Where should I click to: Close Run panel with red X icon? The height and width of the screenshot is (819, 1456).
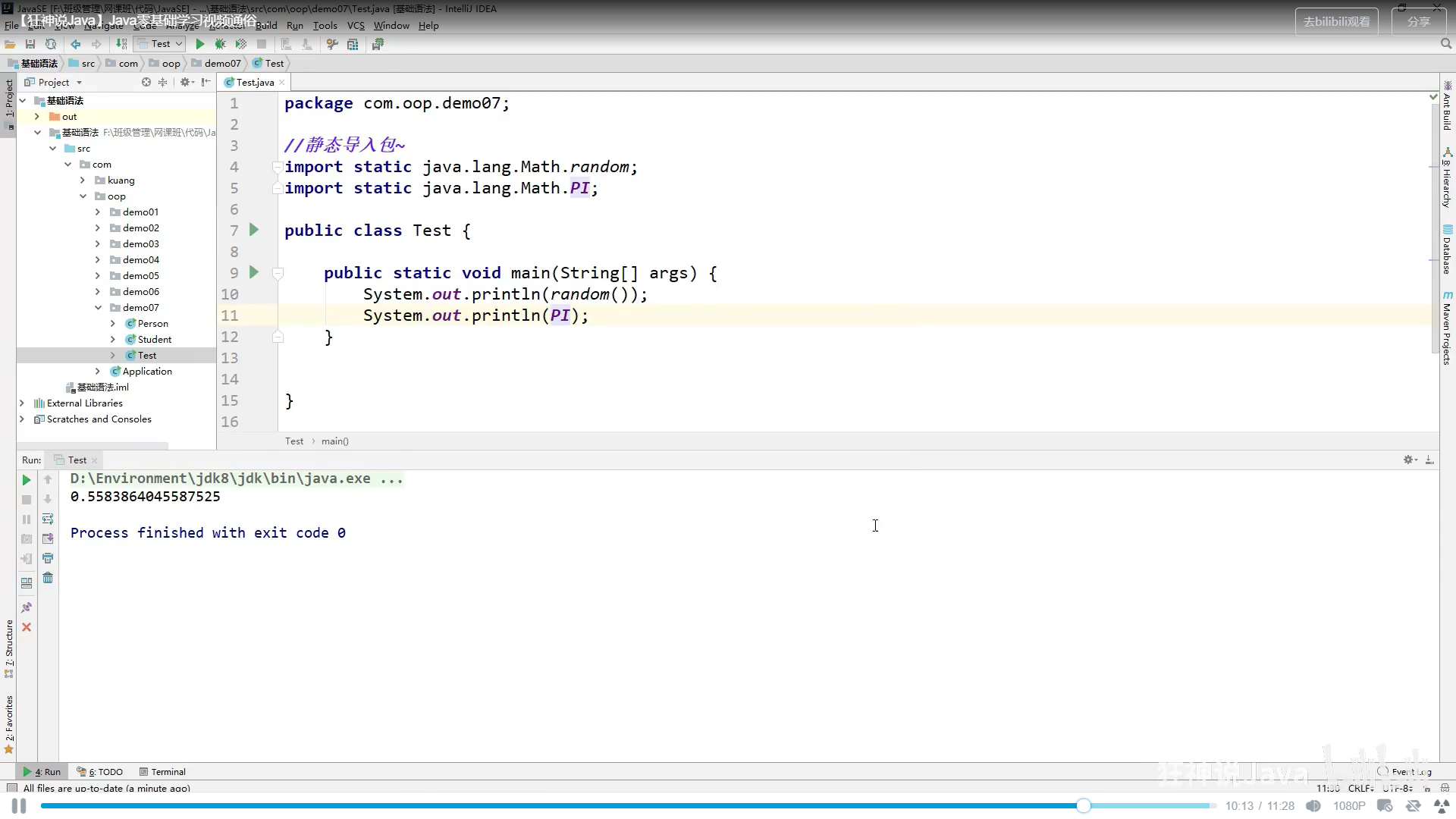tap(27, 627)
